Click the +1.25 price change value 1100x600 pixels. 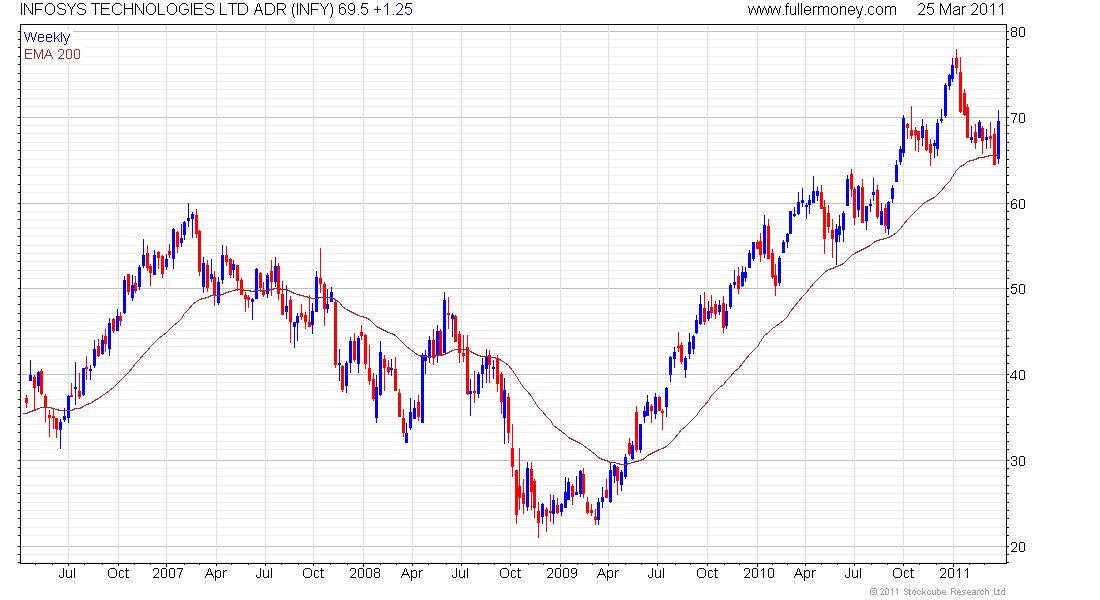click(393, 10)
